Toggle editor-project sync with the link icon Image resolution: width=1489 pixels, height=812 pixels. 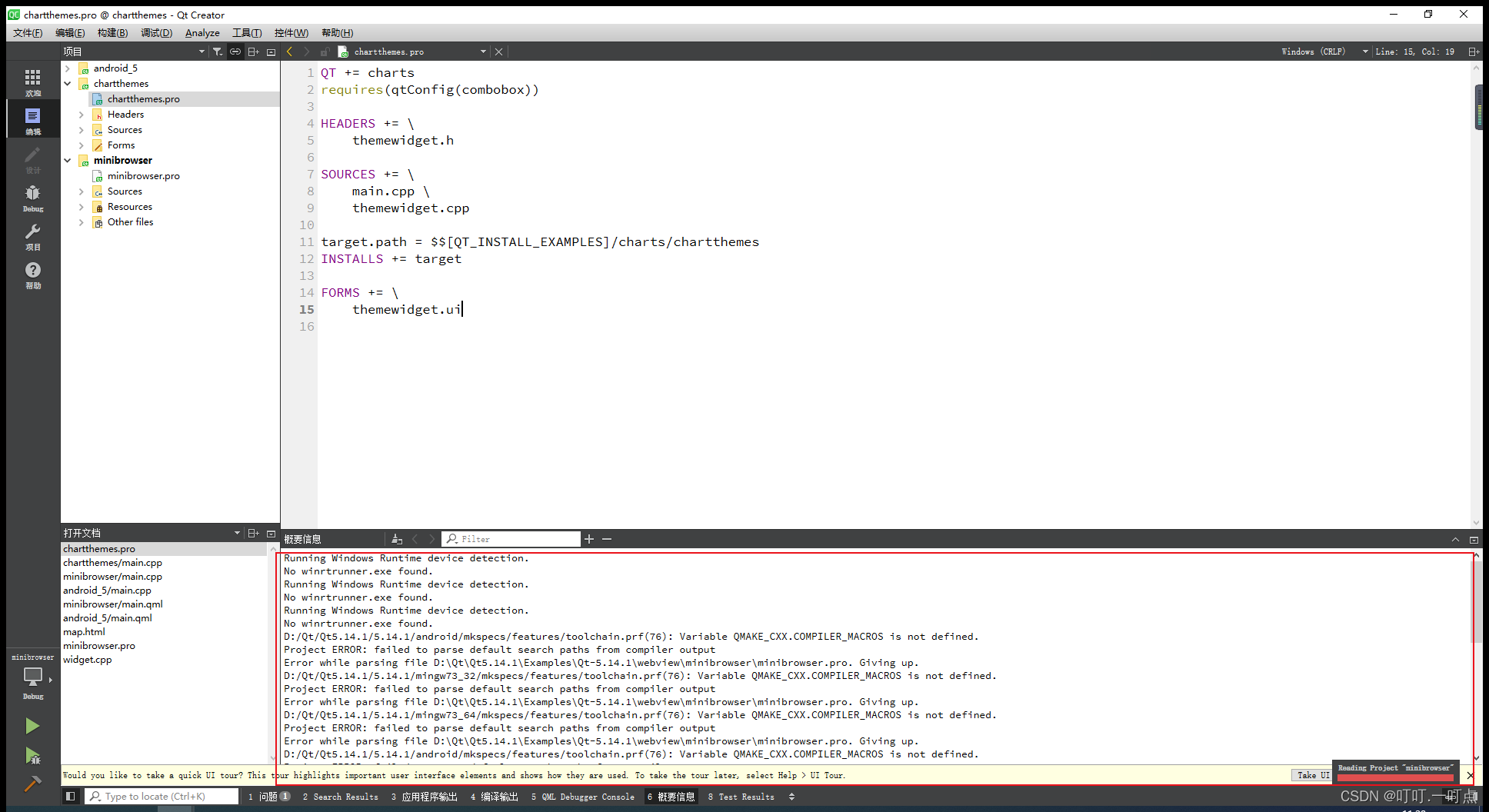[x=235, y=51]
